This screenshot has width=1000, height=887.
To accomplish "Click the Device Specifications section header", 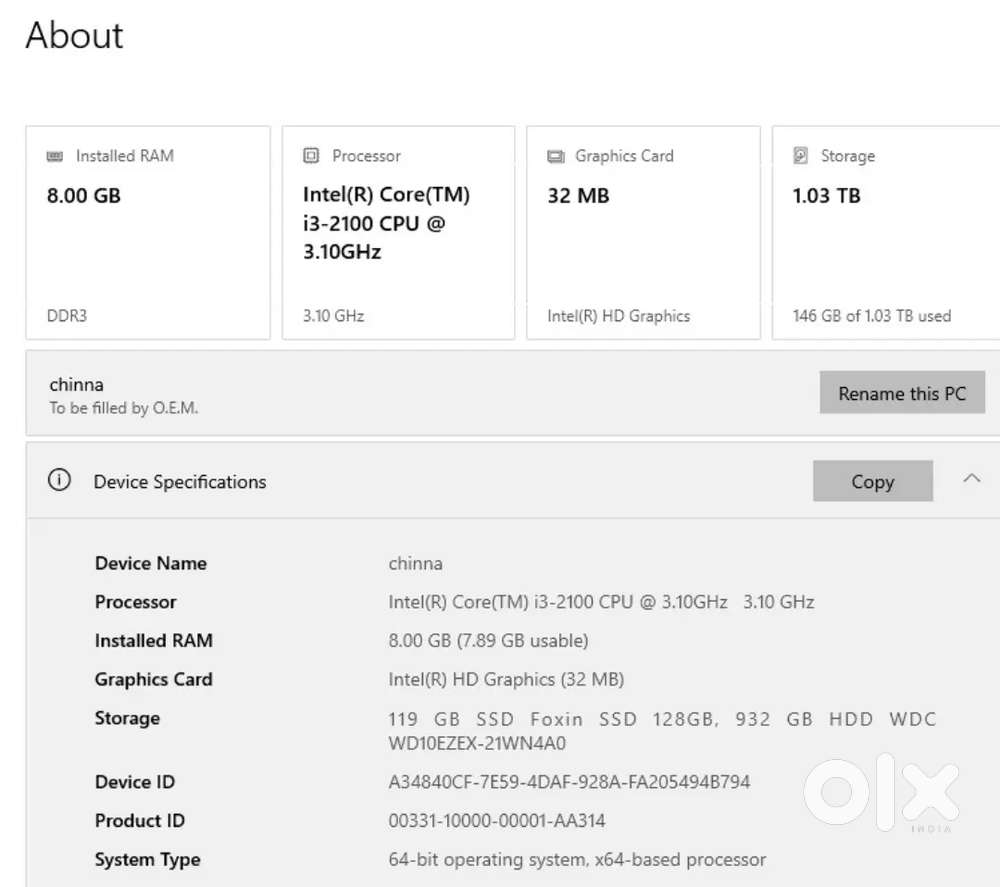I will 180,482.
